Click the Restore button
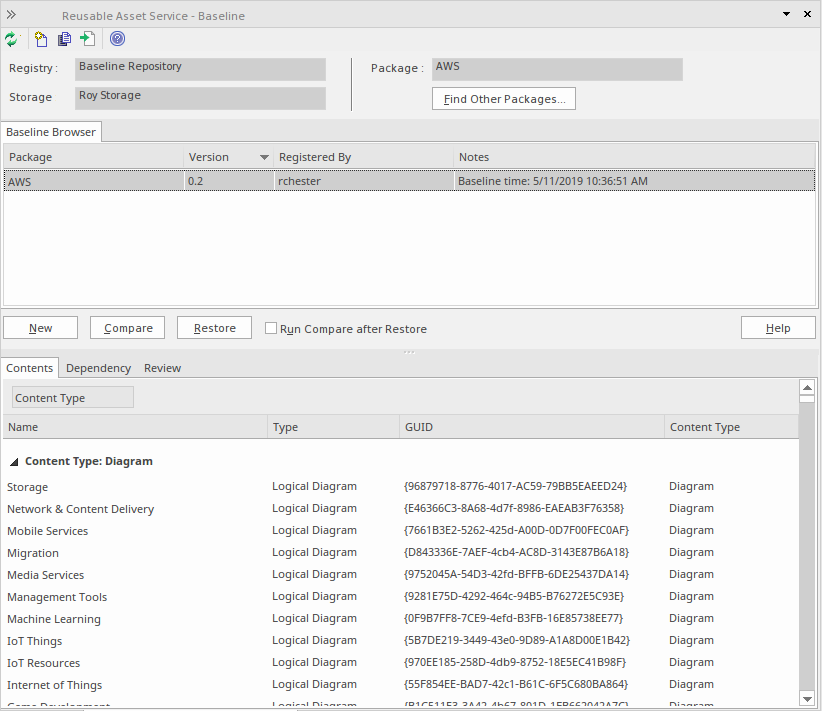Image resolution: width=822 pixels, height=711 pixels. point(214,328)
